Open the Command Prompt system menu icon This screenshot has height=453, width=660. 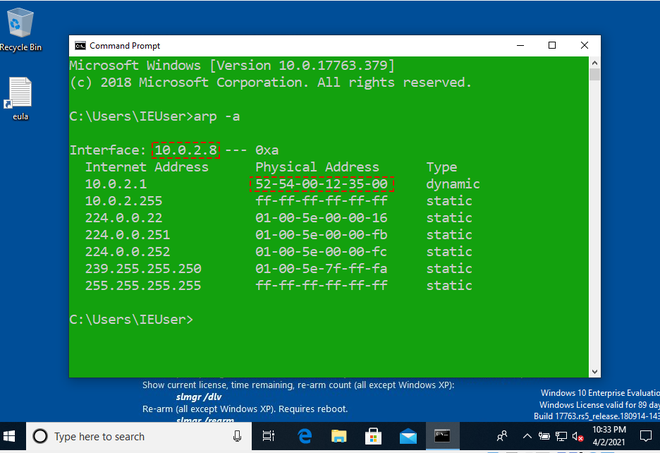click(79, 45)
